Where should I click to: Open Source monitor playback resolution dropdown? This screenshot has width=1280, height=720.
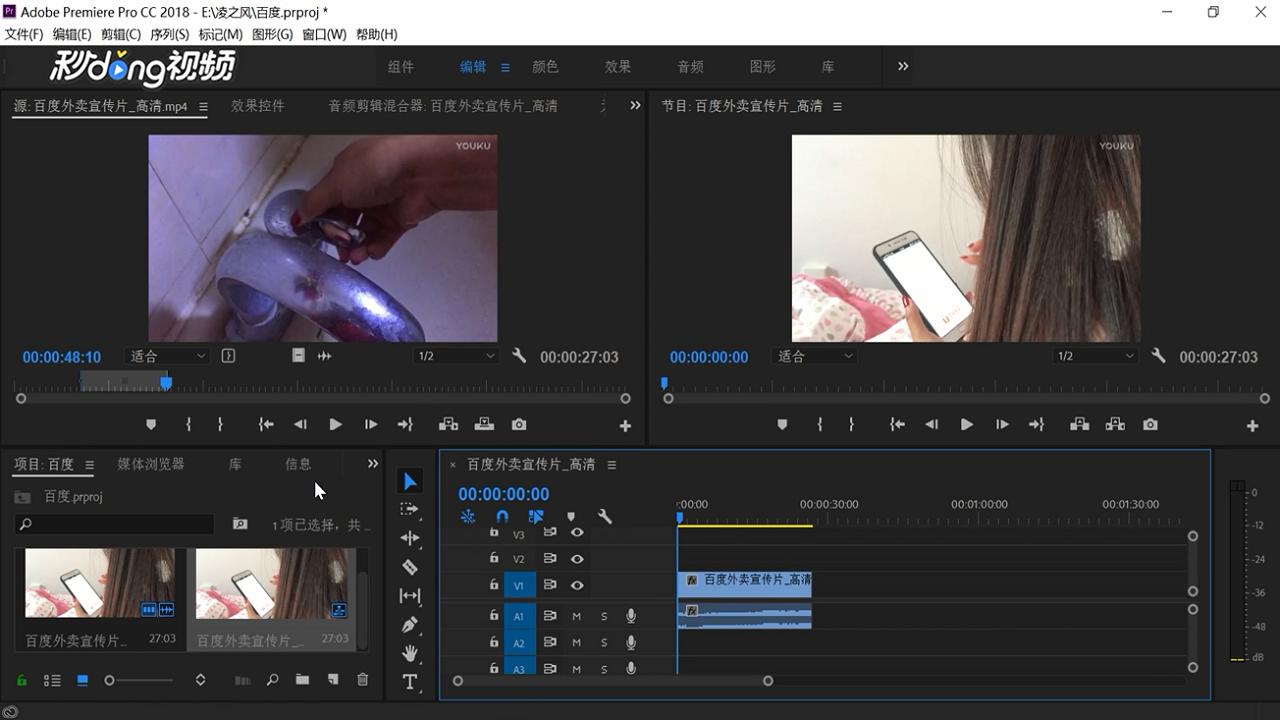coord(456,356)
